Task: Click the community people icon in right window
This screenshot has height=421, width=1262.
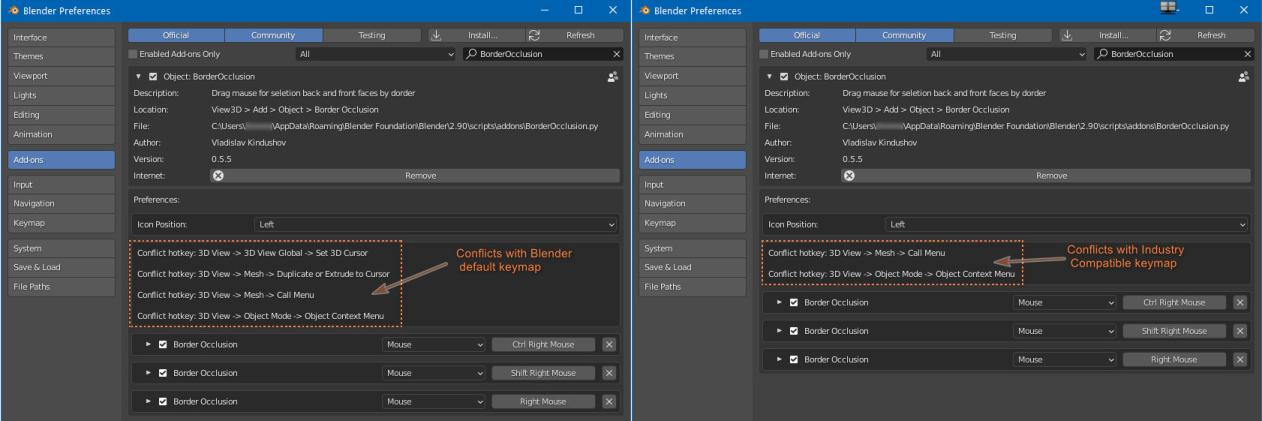Action: point(1243,75)
